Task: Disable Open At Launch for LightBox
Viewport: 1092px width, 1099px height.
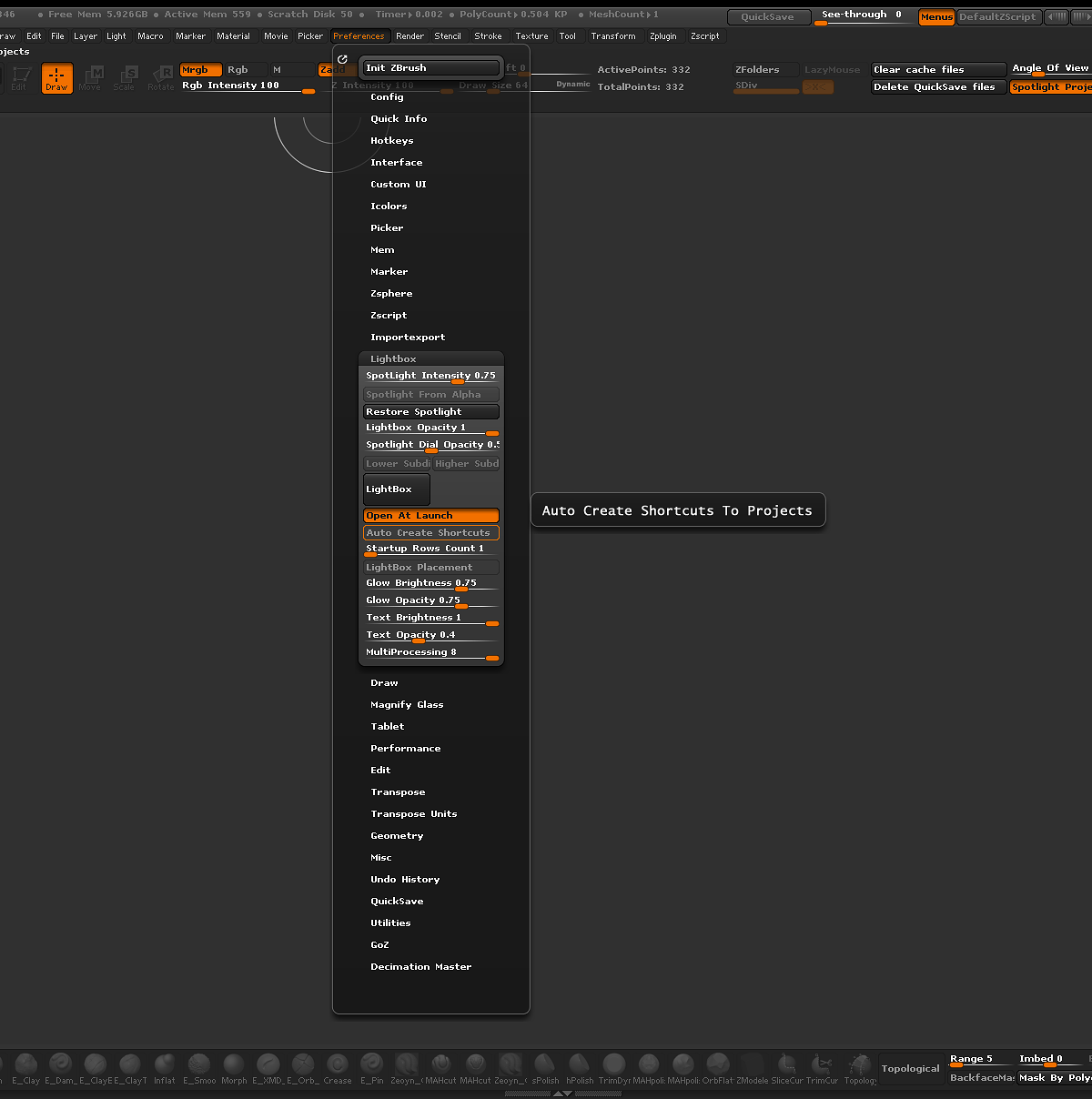Action: (431, 516)
